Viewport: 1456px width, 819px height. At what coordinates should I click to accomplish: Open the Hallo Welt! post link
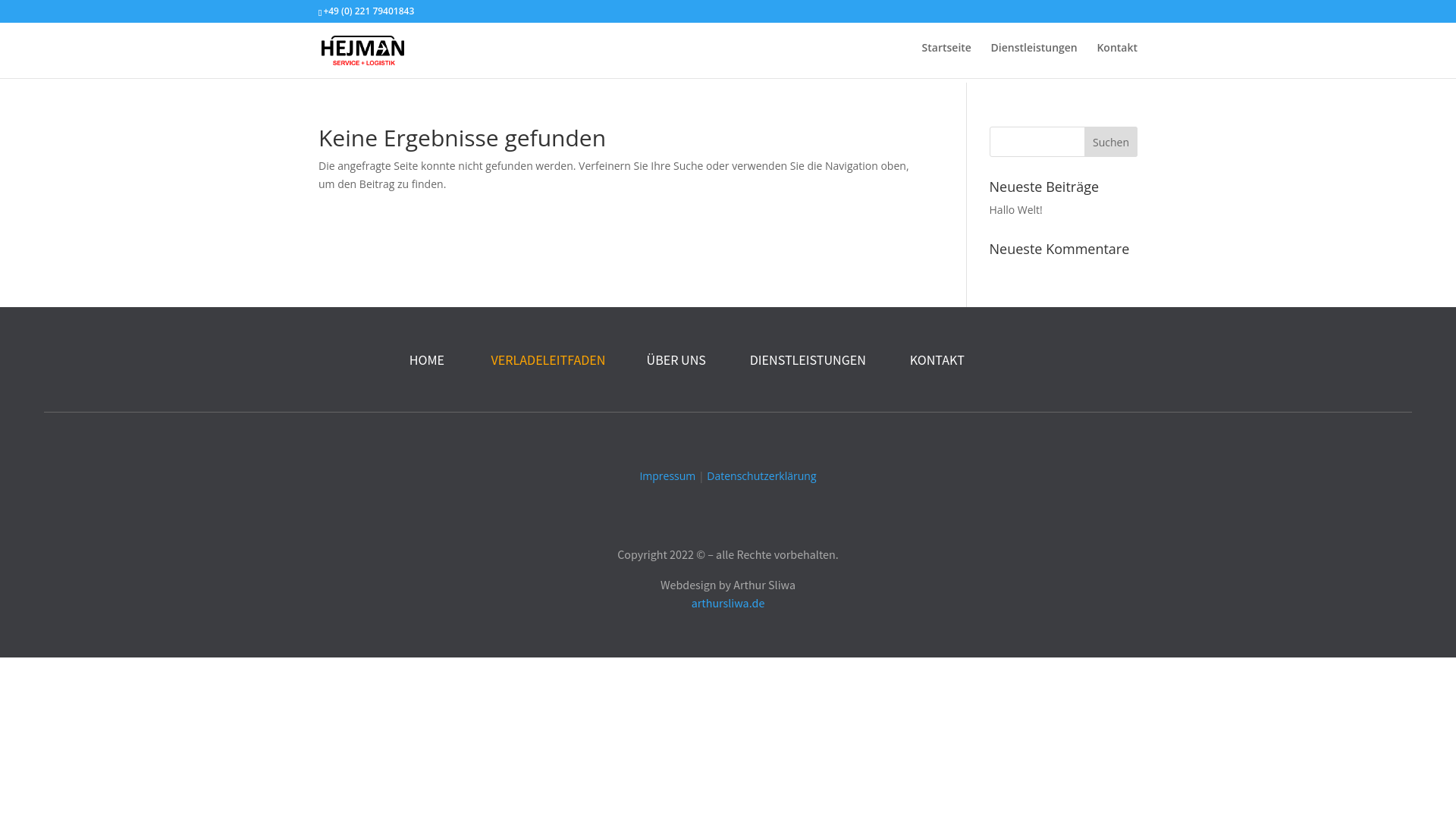point(1015,209)
